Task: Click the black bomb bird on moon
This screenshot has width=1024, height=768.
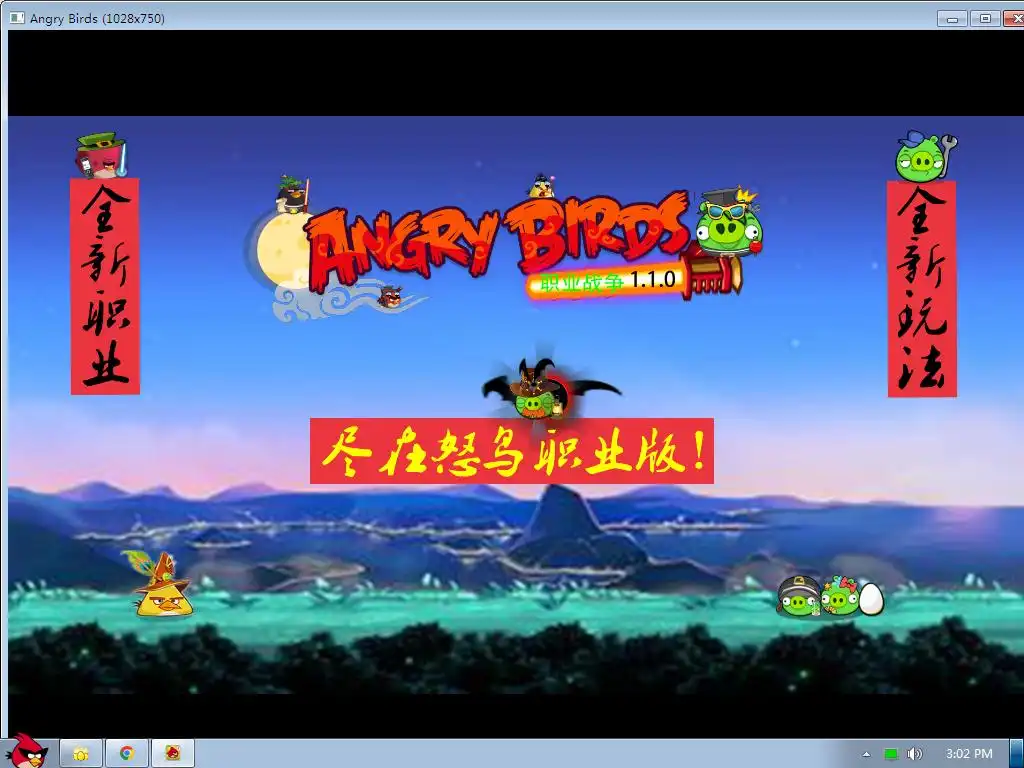Action: 292,194
